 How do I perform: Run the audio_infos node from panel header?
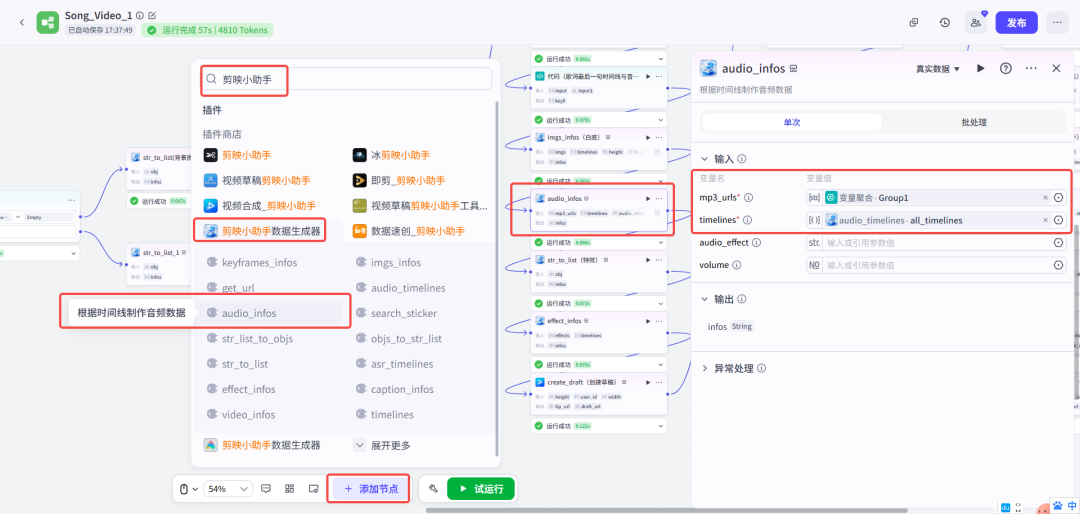(981, 68)
